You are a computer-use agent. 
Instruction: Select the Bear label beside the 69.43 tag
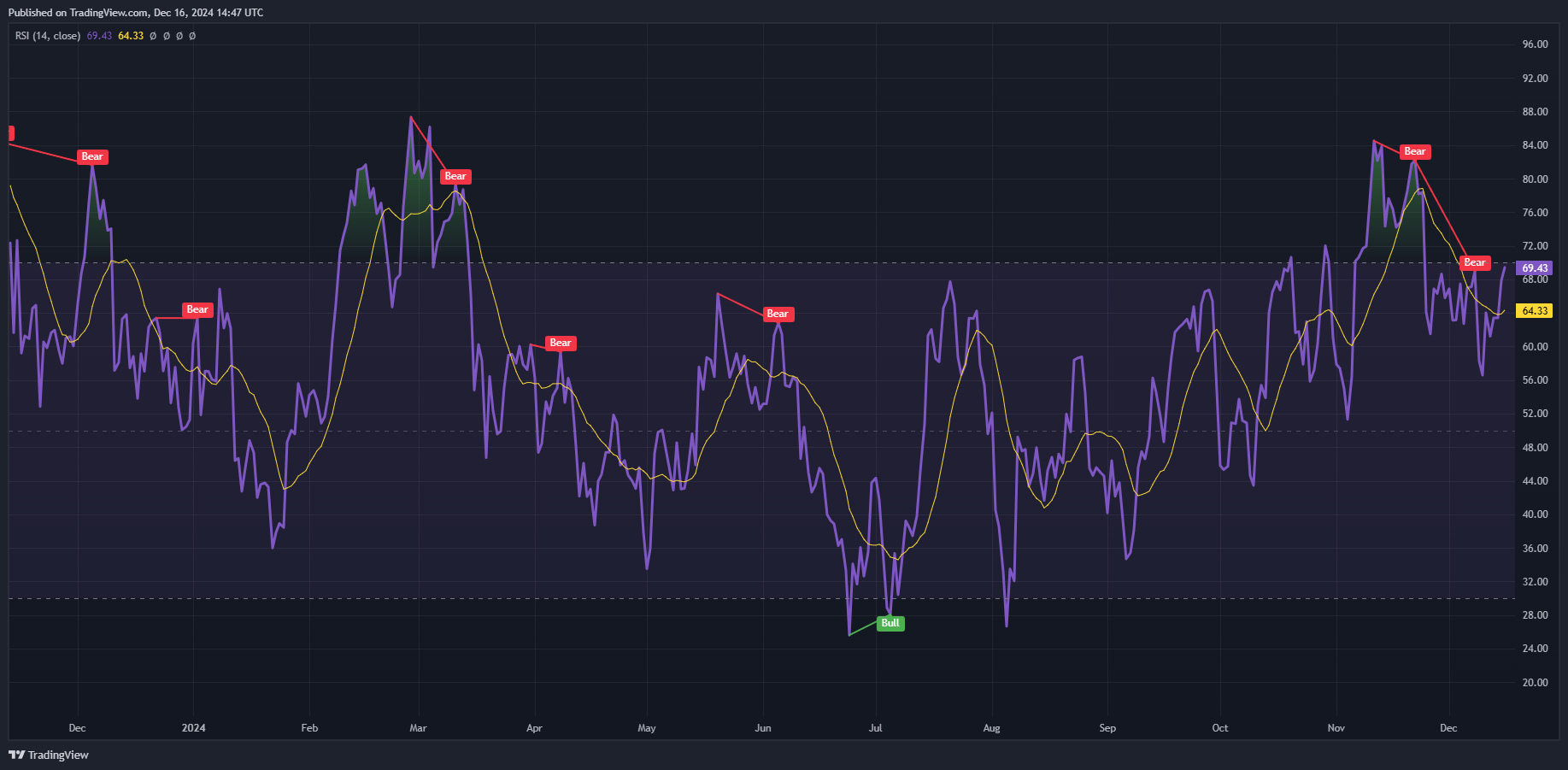pyautogui.click(x=1475, y=262)
